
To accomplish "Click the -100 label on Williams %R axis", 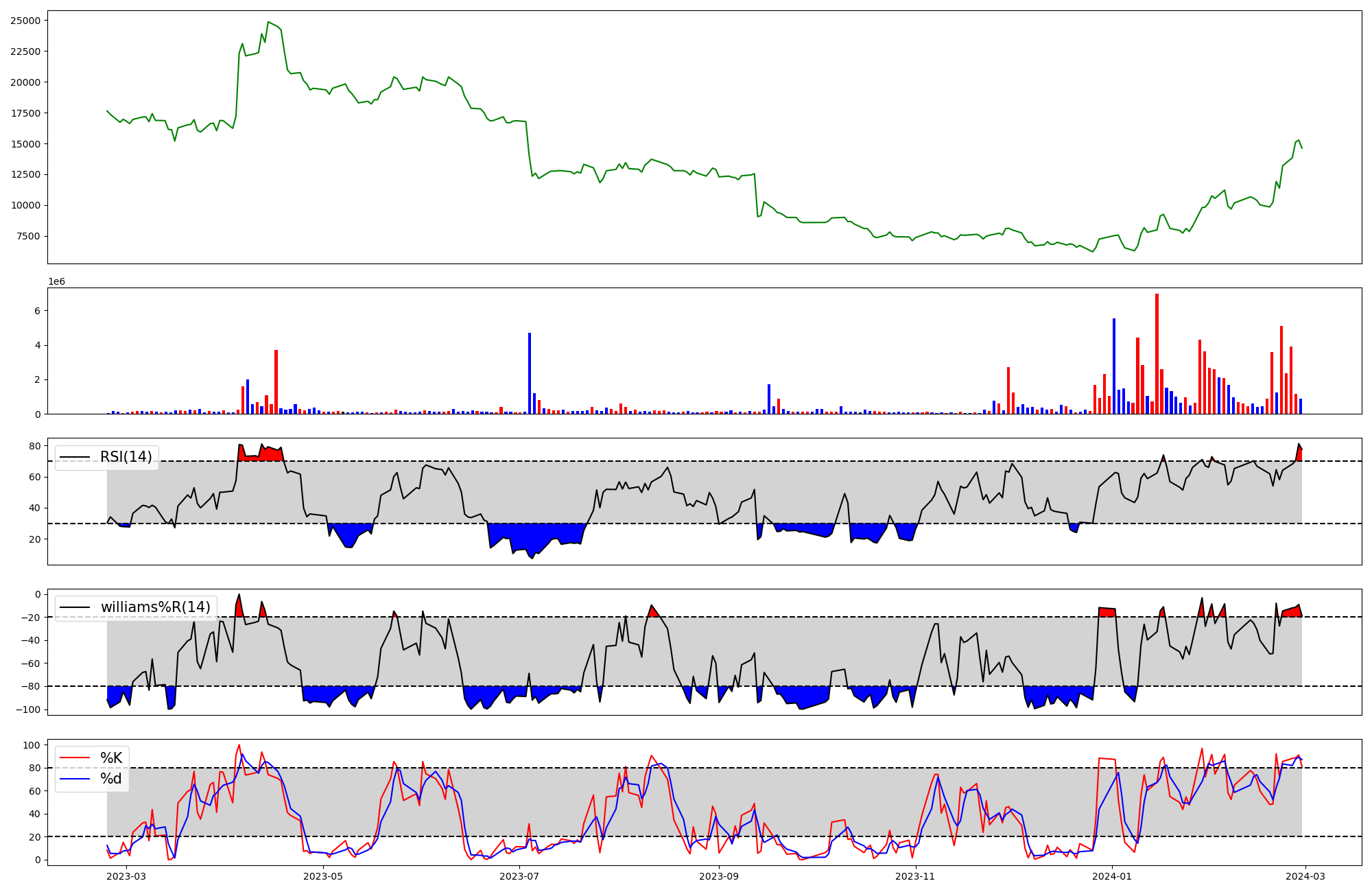I will (27, 709).
